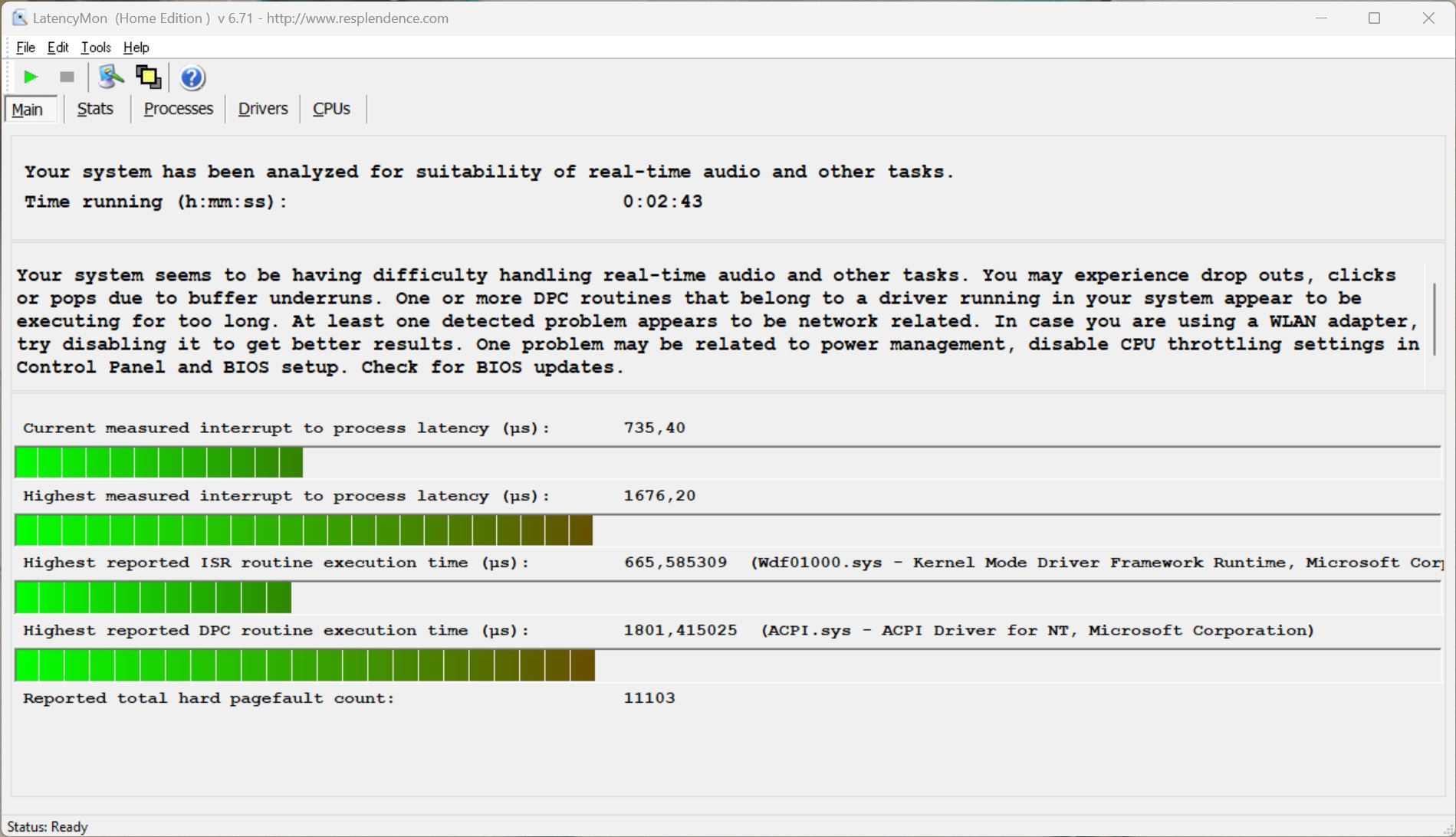Screen dimensions: 1456x837
Task: Click the blue question mark help icon
Action: pos(192,77)
